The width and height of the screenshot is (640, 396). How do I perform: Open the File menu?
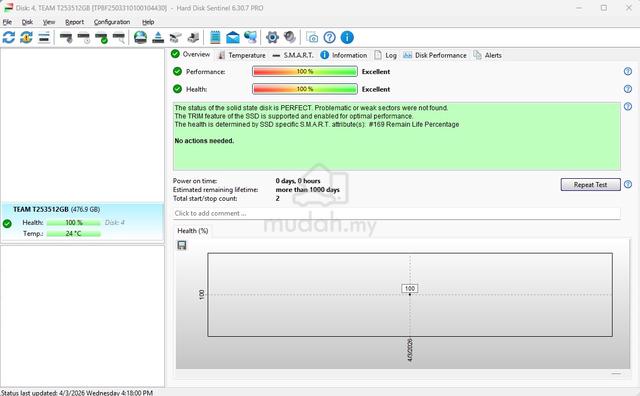click(x=7, y=22)
